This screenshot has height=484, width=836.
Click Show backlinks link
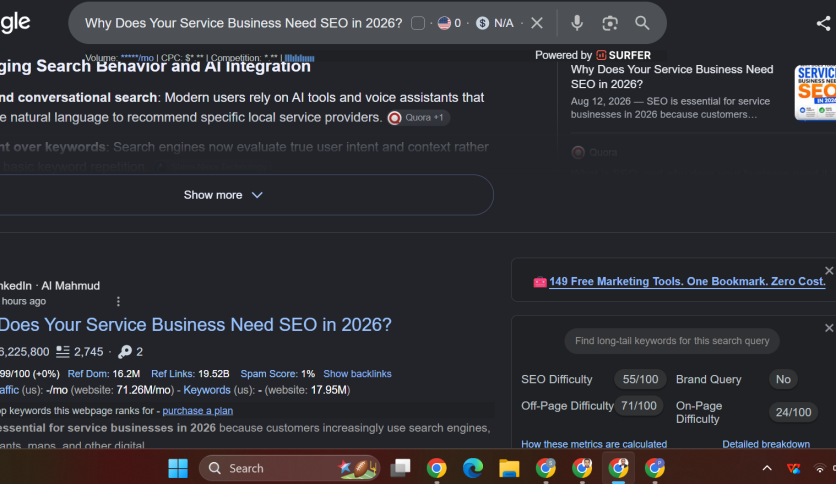pyautogui.click(x=357, y=374)
